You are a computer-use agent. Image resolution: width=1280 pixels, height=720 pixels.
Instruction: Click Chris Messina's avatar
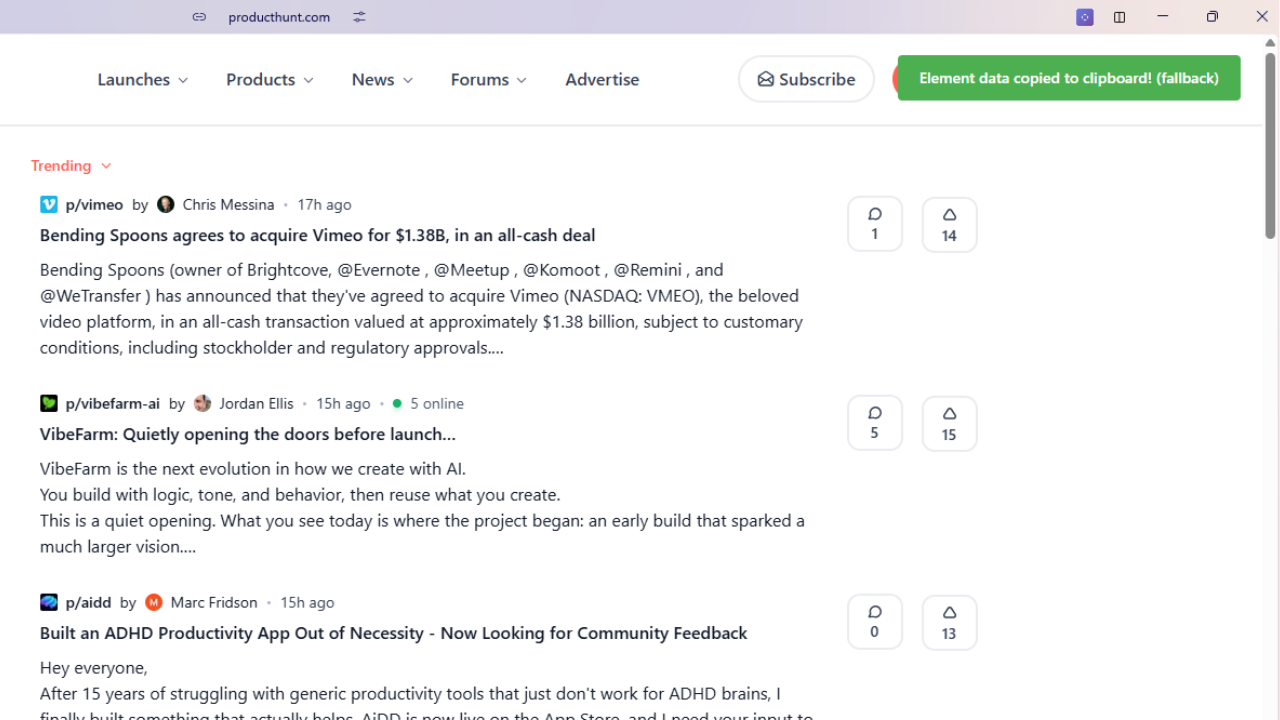click(x=166, y=204)
